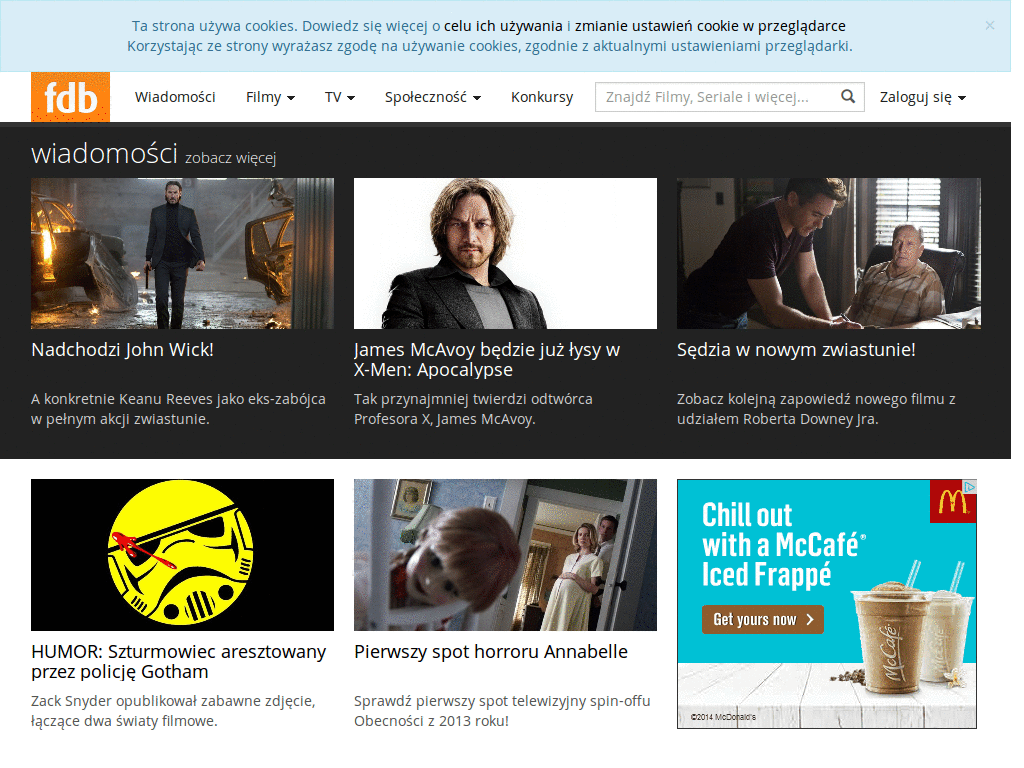Image resolution: width=1024 pixels, height=768 pixels.
Task: Click 'Zack Snyder opublikował zabawne zdjęcie' text
Action: (x=174, y=711)
